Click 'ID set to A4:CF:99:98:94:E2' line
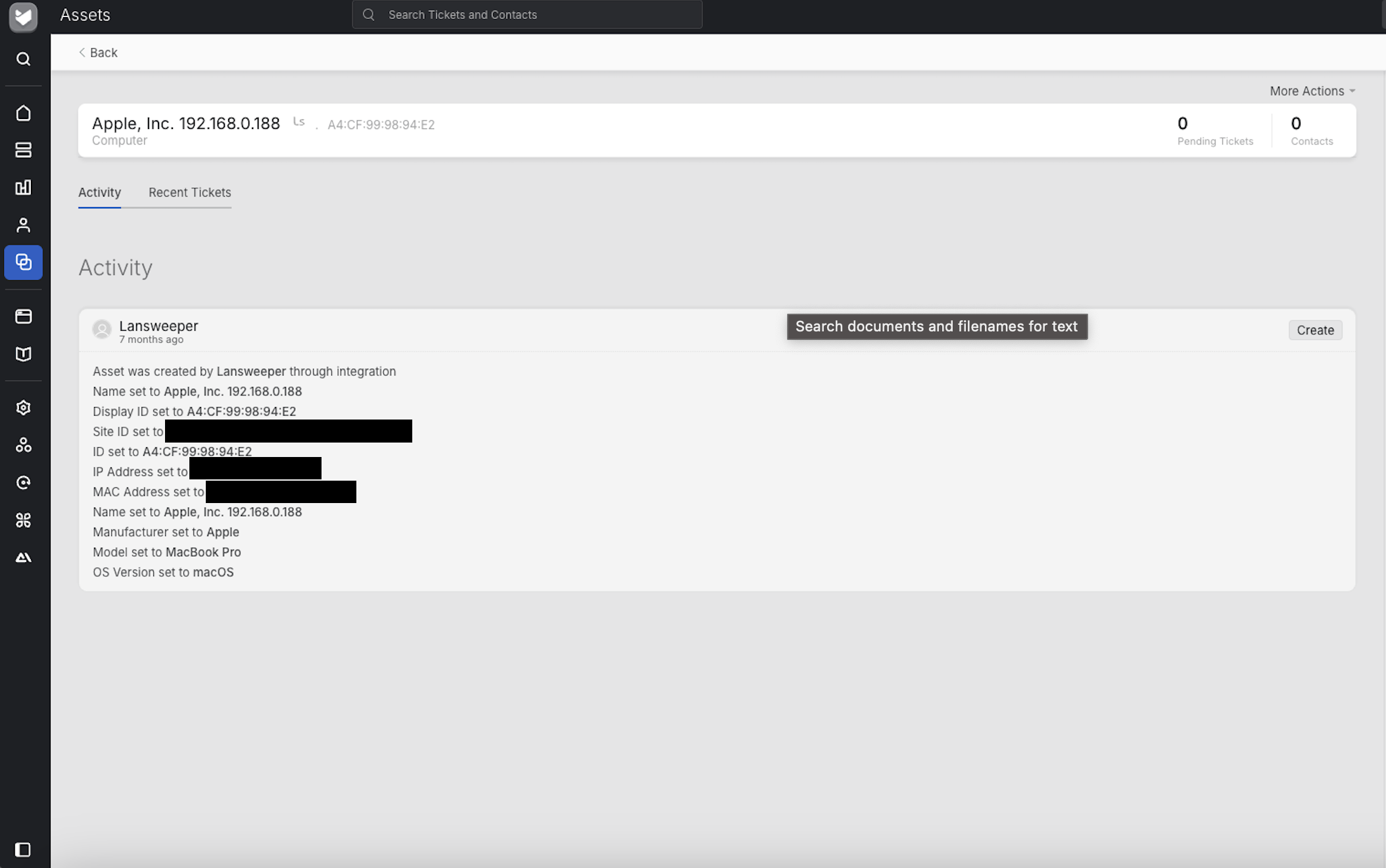This screenshot has height=868, width=1386. point(172,452)
